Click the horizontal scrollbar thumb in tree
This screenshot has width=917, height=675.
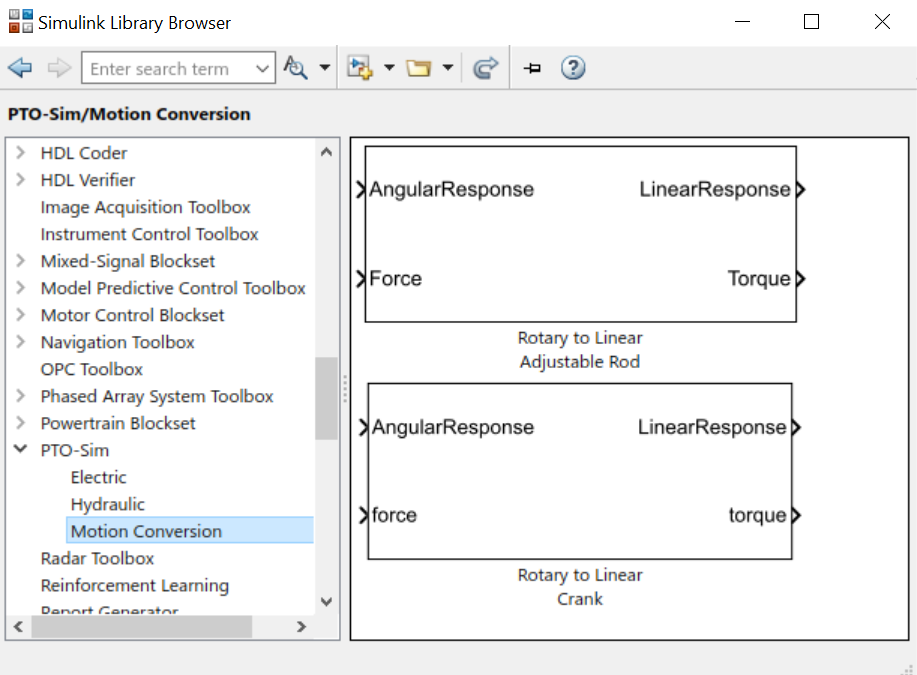click(x=142, y=626)
